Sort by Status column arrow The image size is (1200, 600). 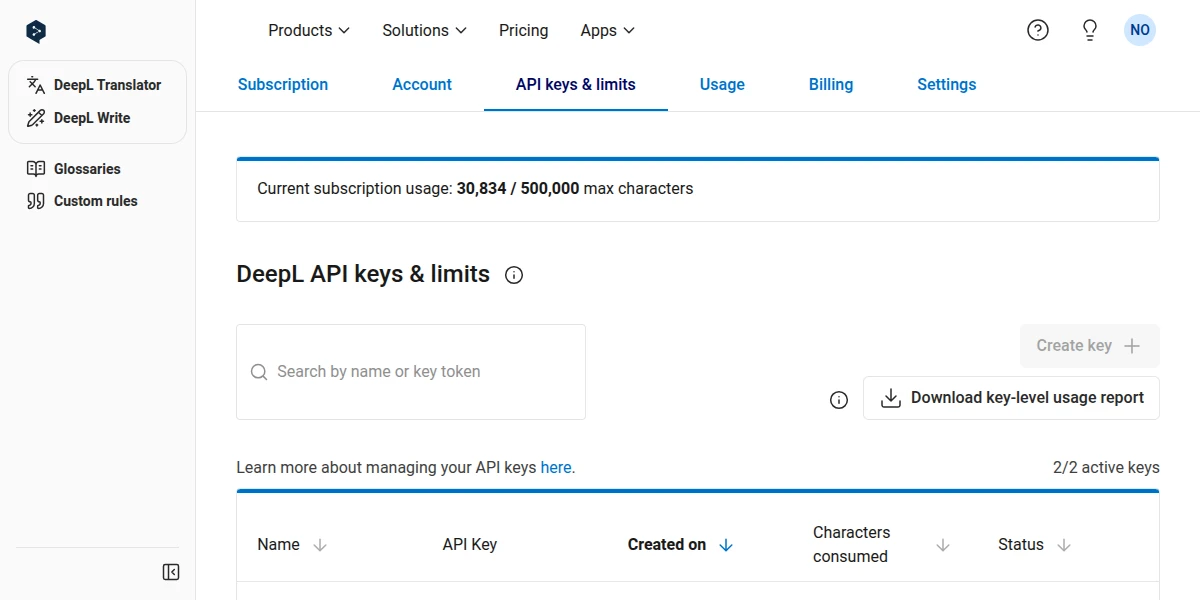1064,545
